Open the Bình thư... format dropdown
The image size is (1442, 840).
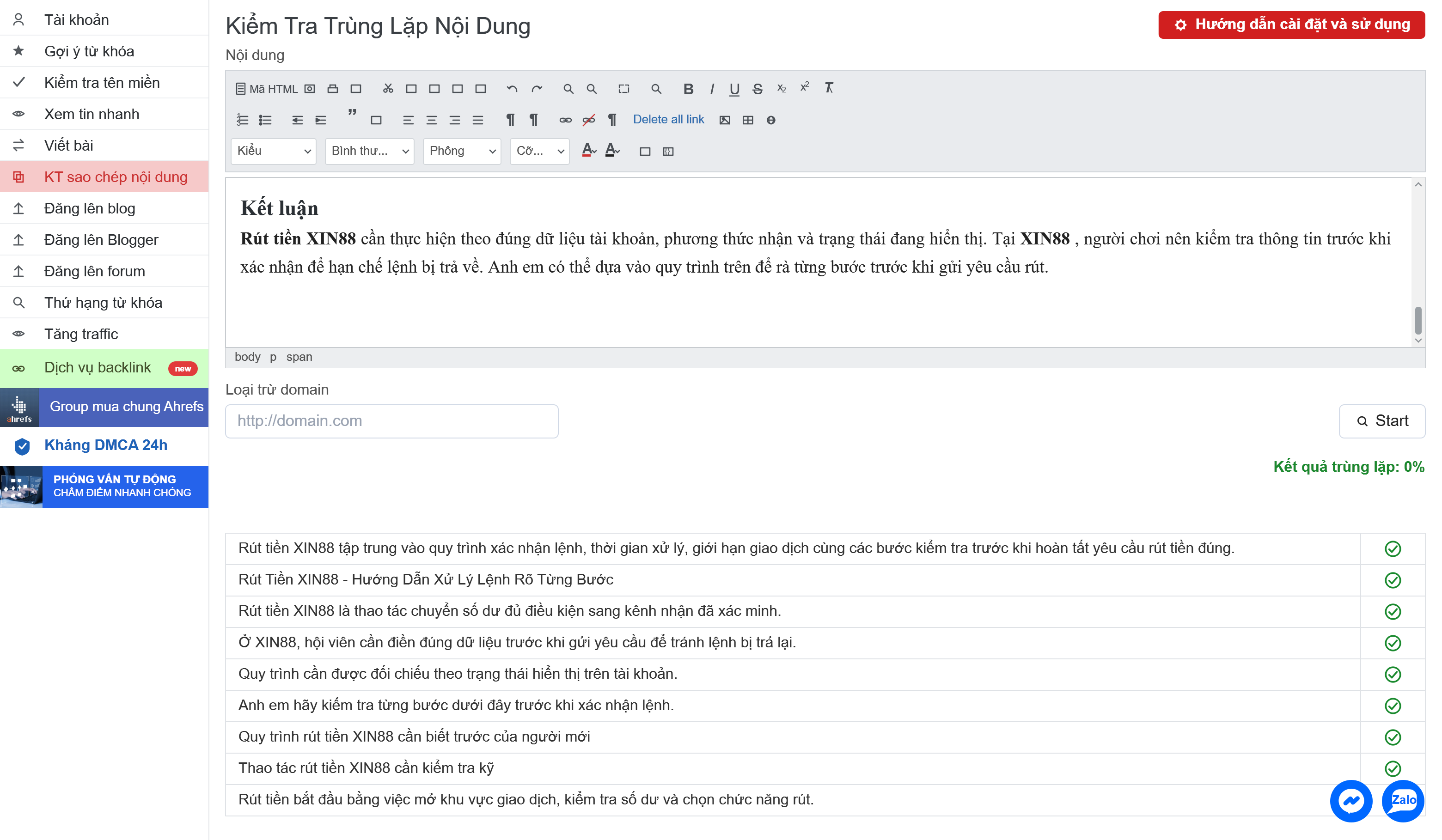(x=370, y=151)
